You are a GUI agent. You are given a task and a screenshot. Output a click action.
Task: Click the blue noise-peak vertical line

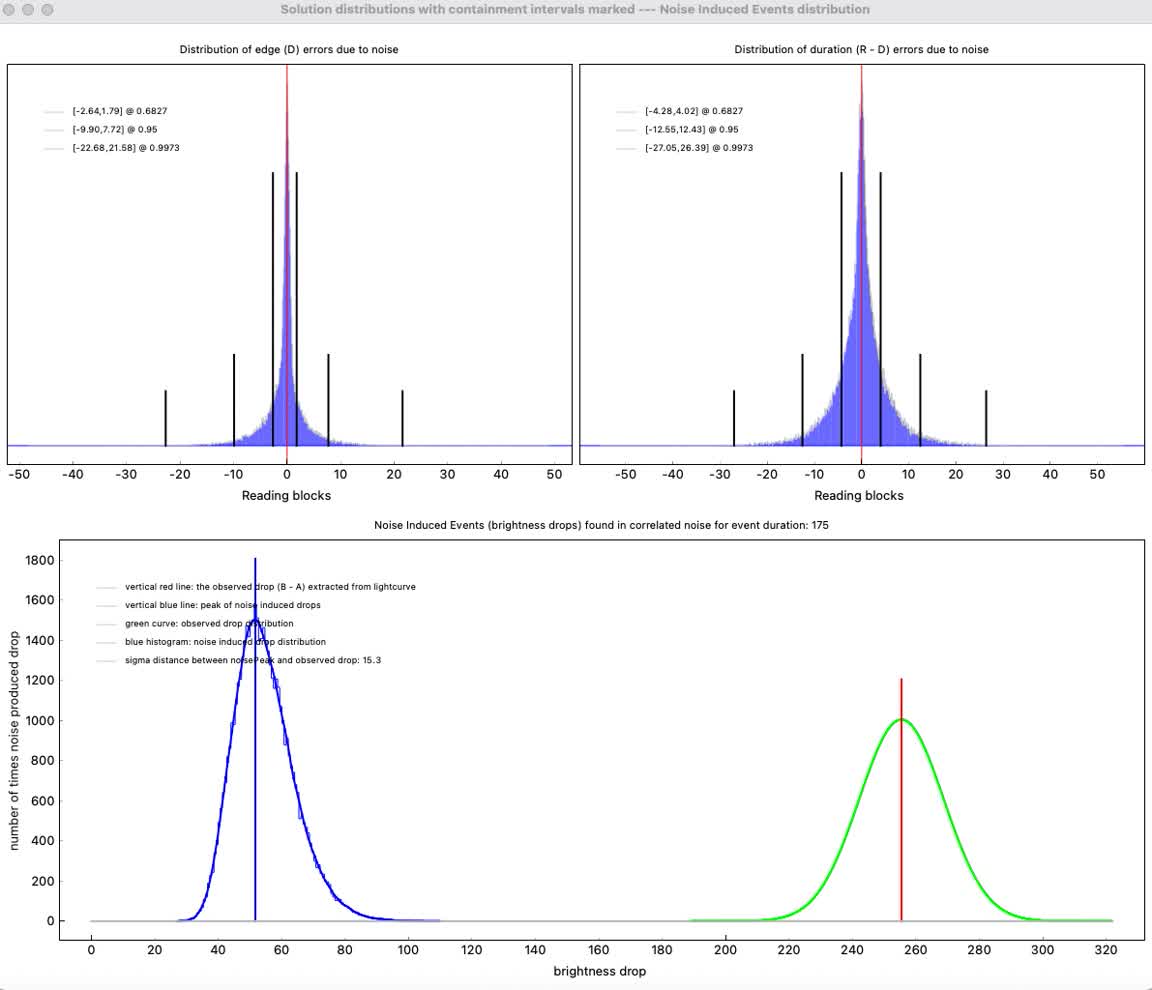pos(255,800)
